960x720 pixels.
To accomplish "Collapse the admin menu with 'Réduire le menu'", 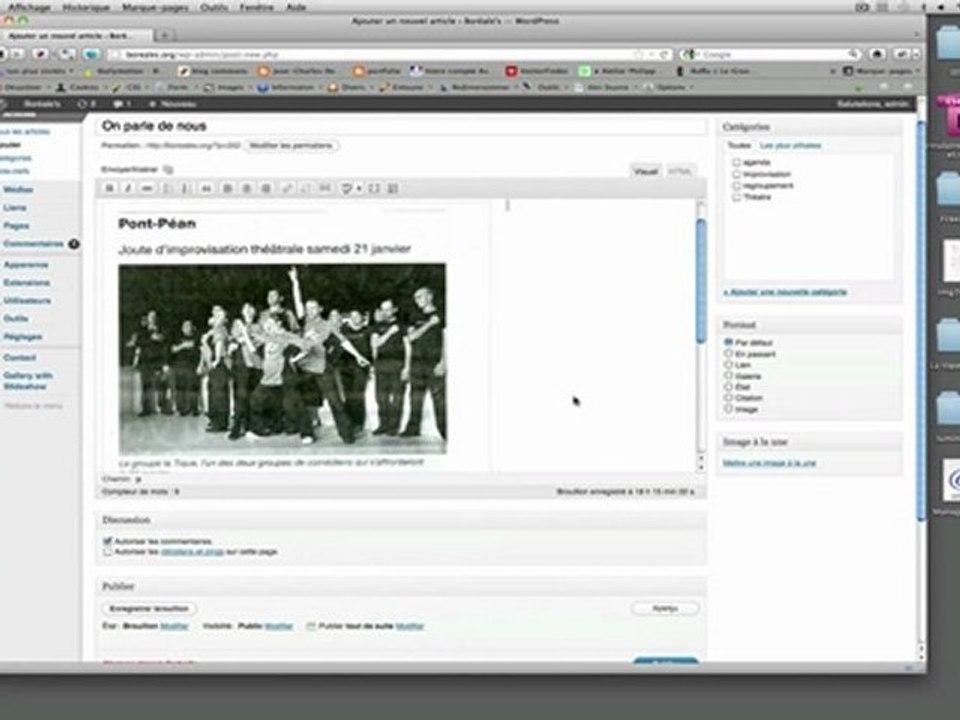I will pos(33,405).
